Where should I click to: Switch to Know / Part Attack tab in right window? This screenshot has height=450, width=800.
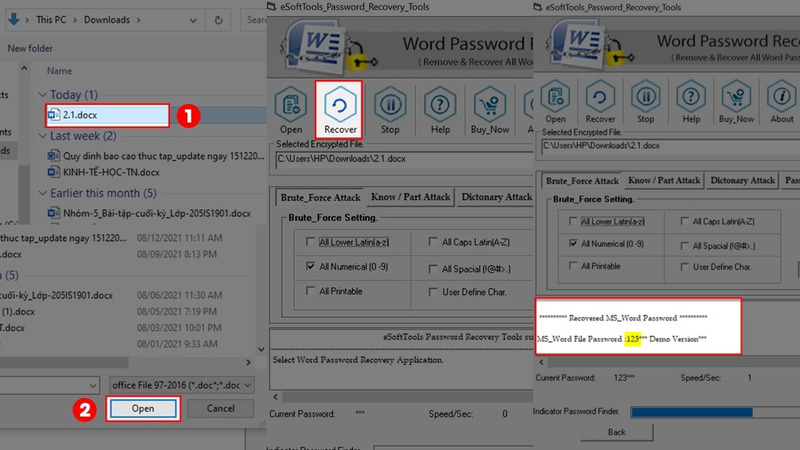click(664, 180)
